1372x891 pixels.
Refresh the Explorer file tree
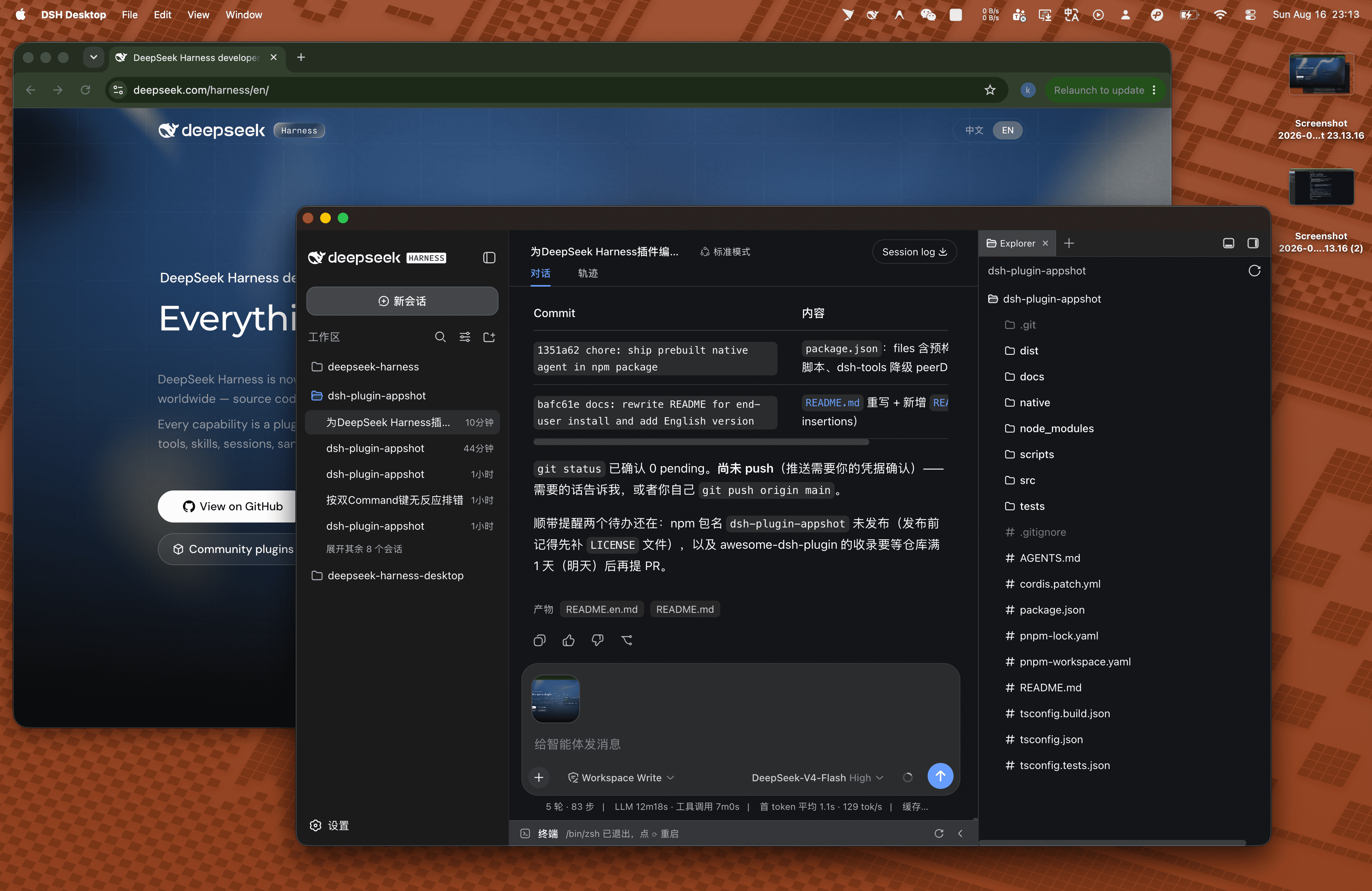pos(1254,271)
